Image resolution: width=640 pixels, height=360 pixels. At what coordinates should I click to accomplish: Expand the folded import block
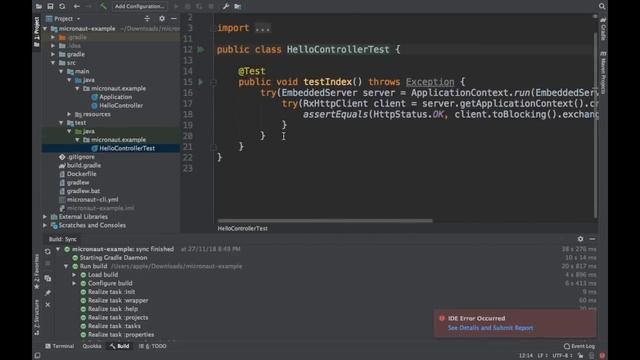coord(262,28)
